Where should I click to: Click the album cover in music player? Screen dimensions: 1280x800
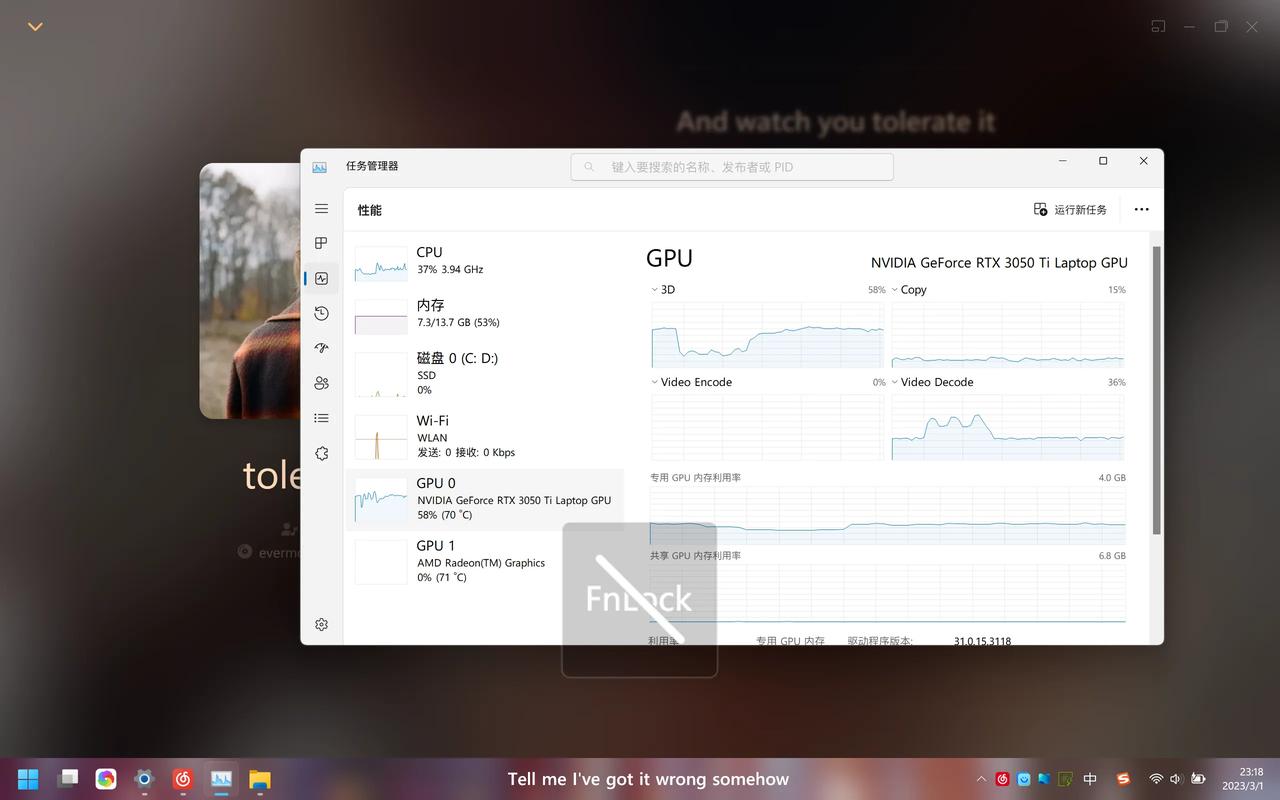(x=251, y=291)
